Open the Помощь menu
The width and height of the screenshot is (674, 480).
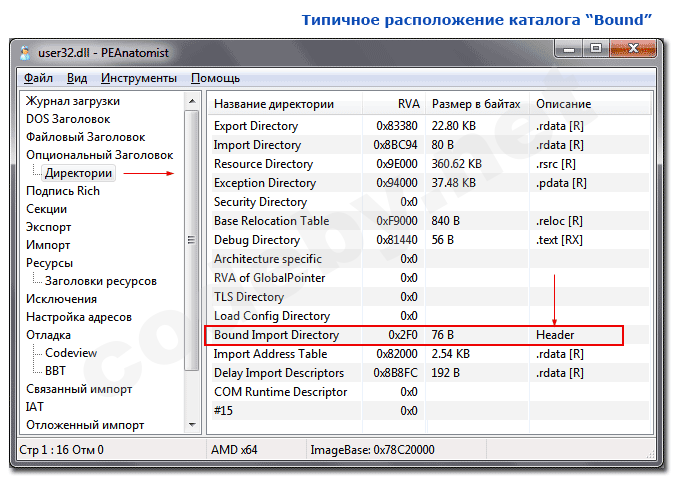pyautogui.click(x=215, y=78)
